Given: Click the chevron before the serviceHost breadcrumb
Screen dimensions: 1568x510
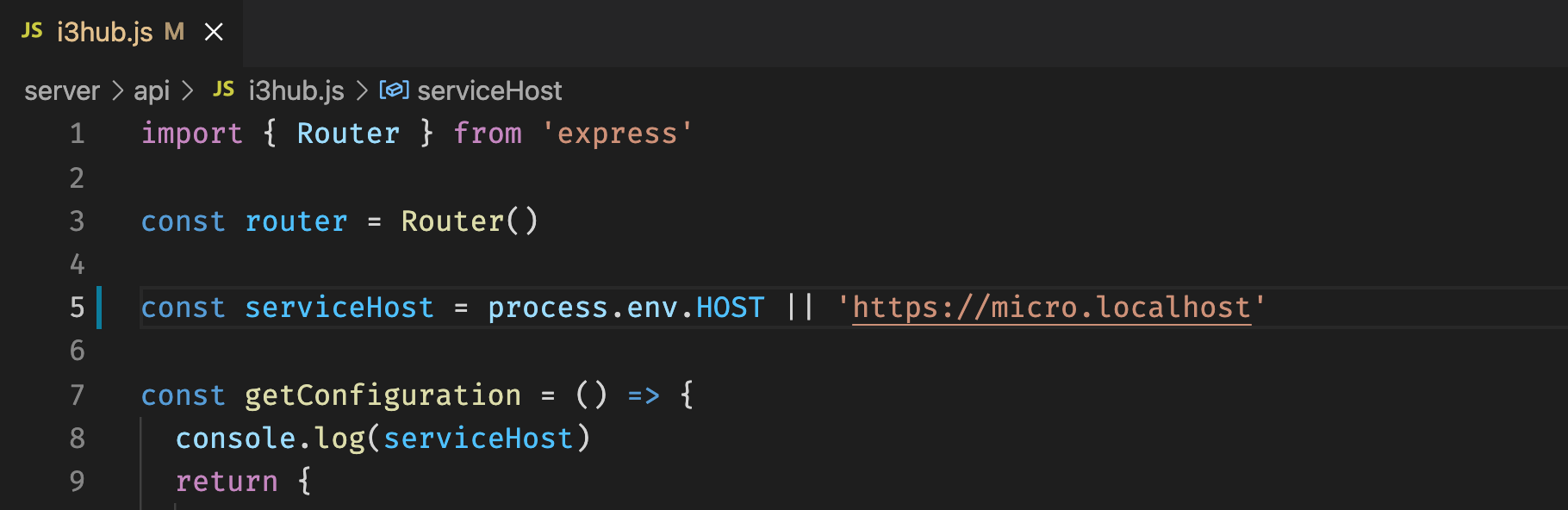Looking at the screenshot, I should pos(362,90).
